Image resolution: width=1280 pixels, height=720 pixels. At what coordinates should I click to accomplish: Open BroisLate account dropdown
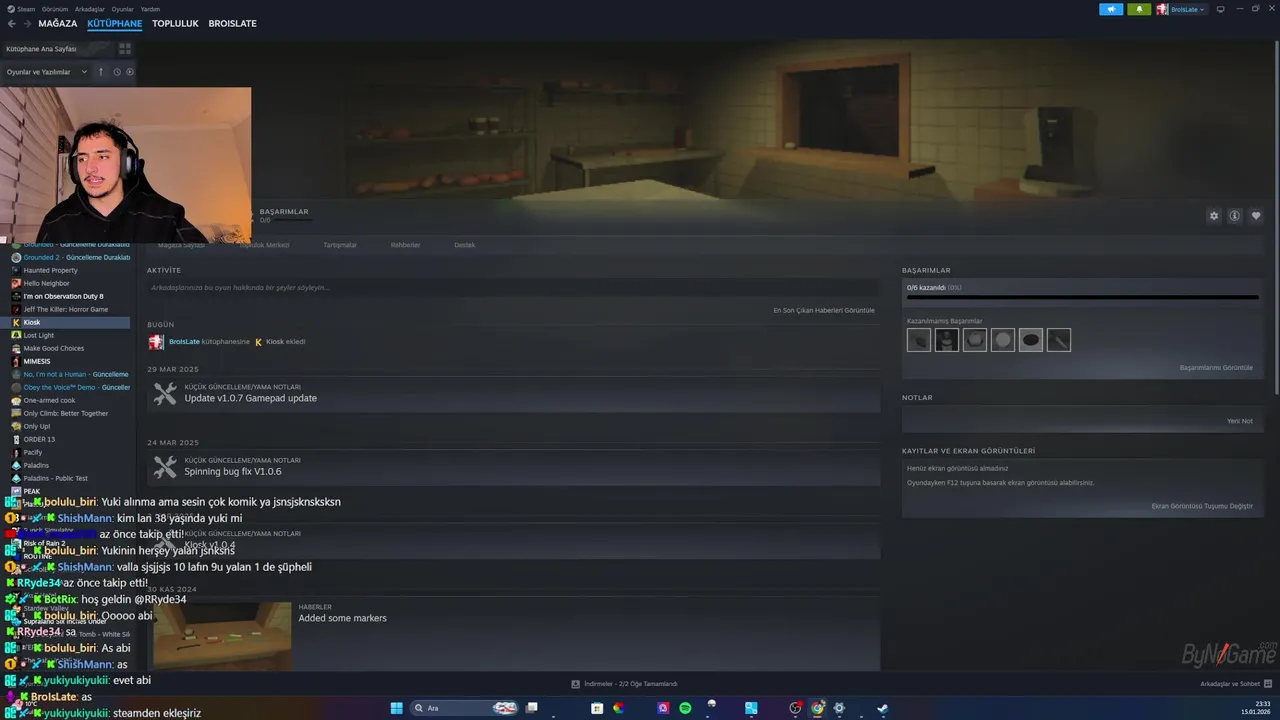[1181, 9]
